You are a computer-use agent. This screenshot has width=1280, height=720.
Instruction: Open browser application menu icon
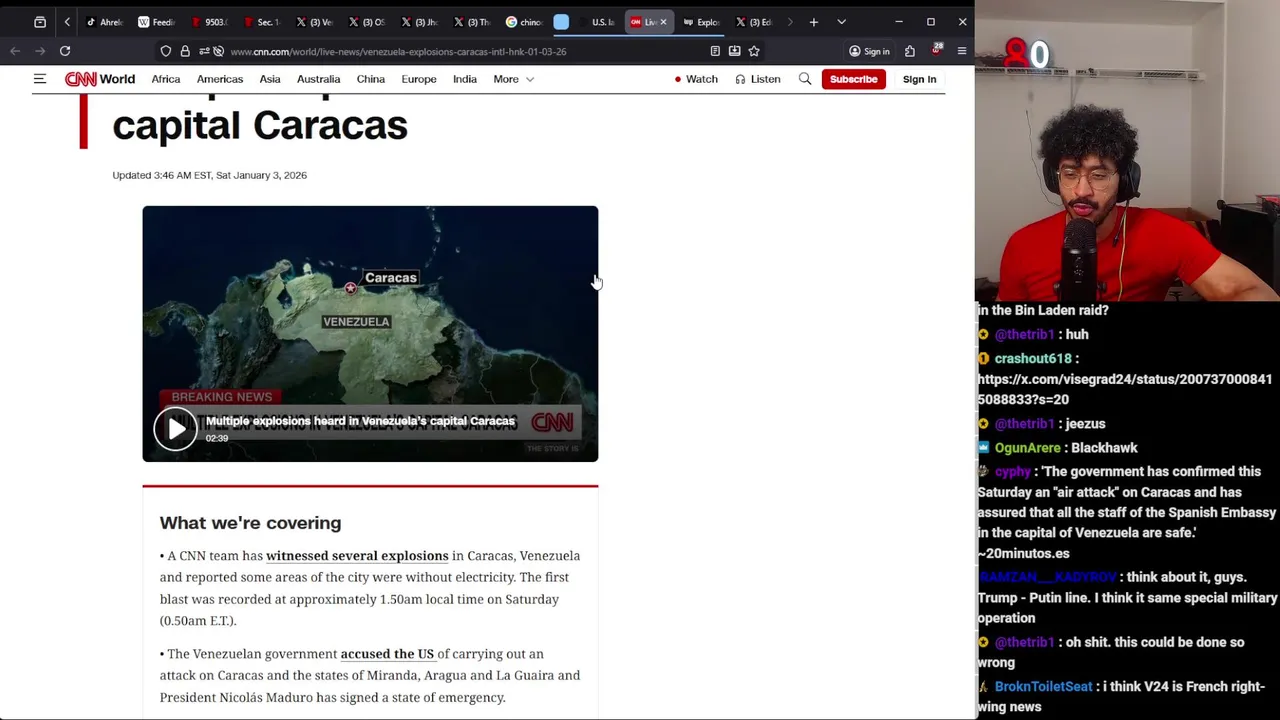[x=962, y=51]
